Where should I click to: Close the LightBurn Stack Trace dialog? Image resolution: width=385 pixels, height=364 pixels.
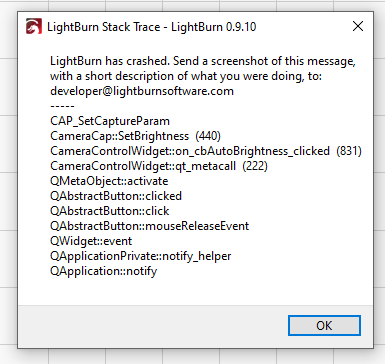tap(358, 26)
